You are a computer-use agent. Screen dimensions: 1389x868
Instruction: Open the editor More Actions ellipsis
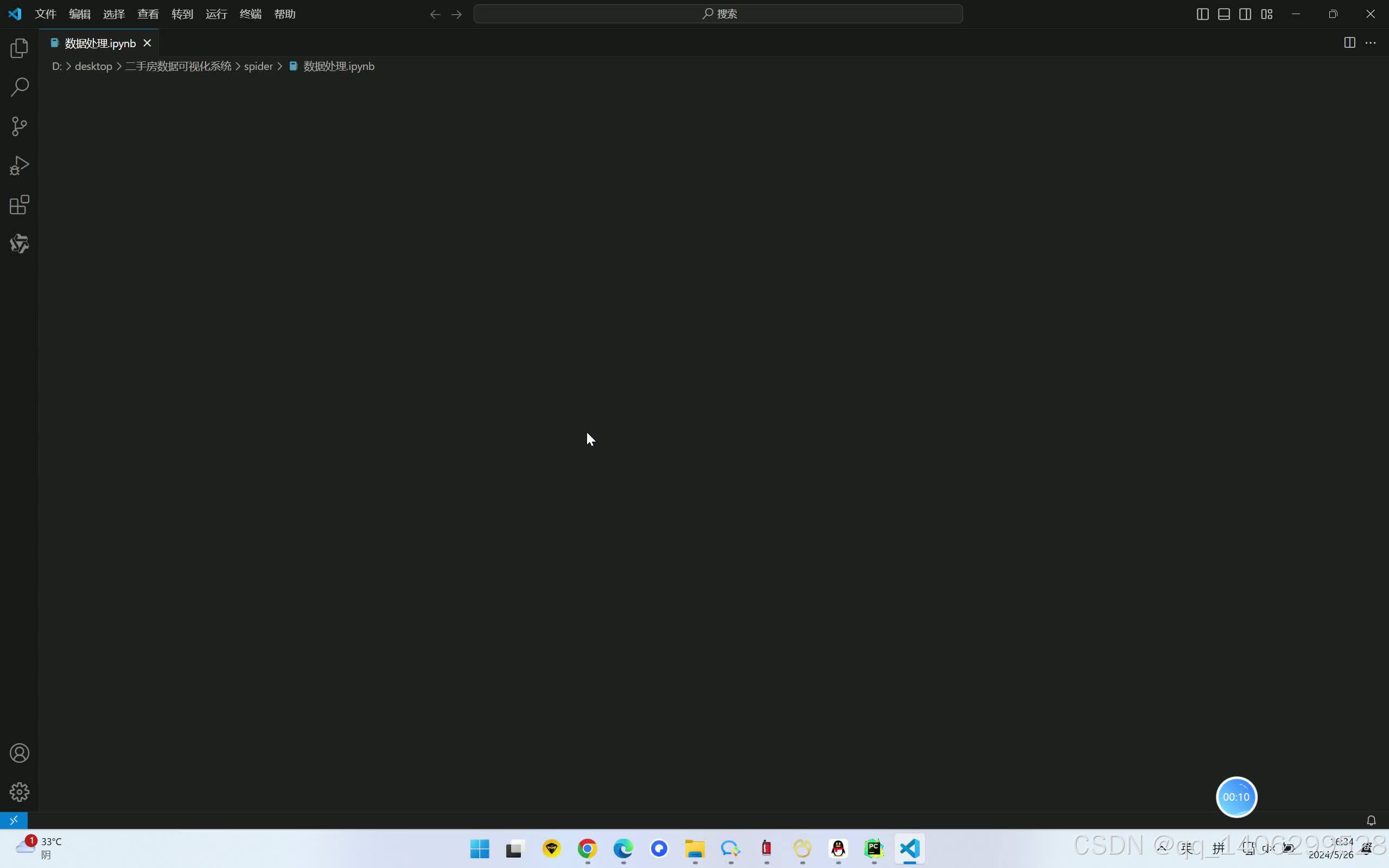click(x=1371, y=43)
